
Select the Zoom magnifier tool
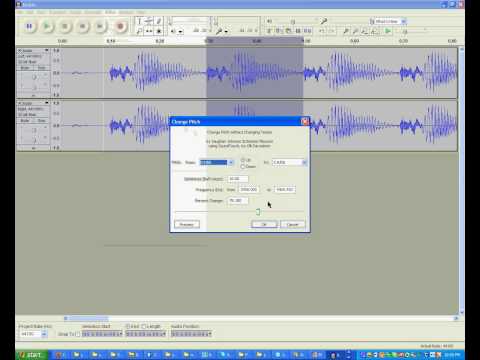(x=139, y=31)
